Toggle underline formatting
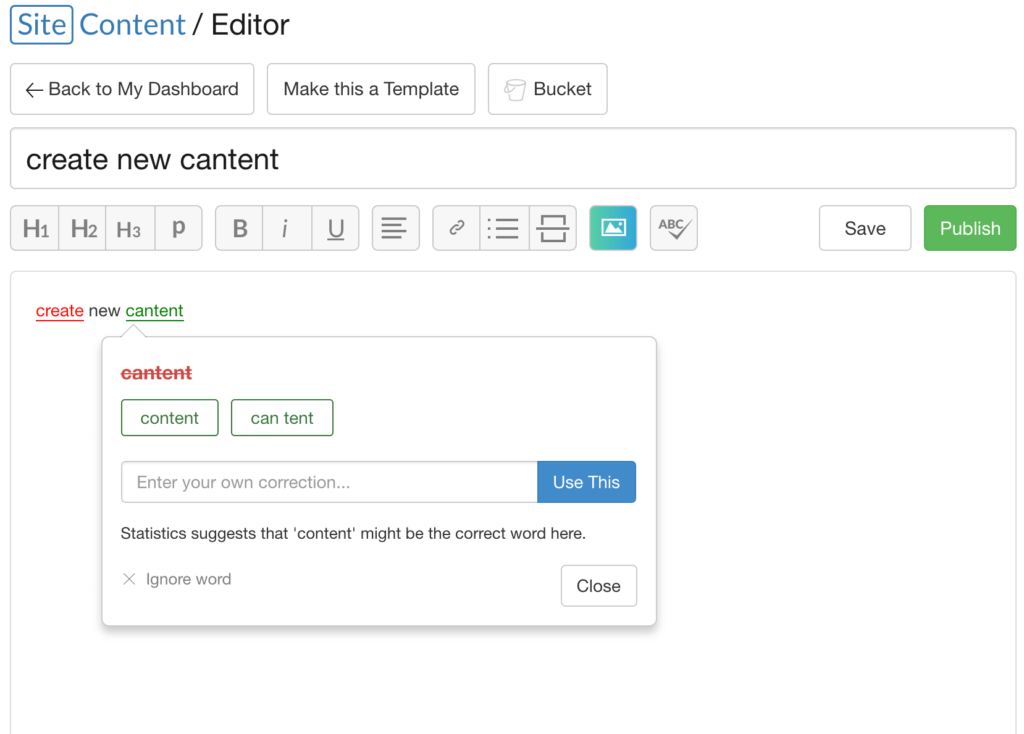Screen dimensions: 1024x734 pyautogui.click(x=335, y=228)
